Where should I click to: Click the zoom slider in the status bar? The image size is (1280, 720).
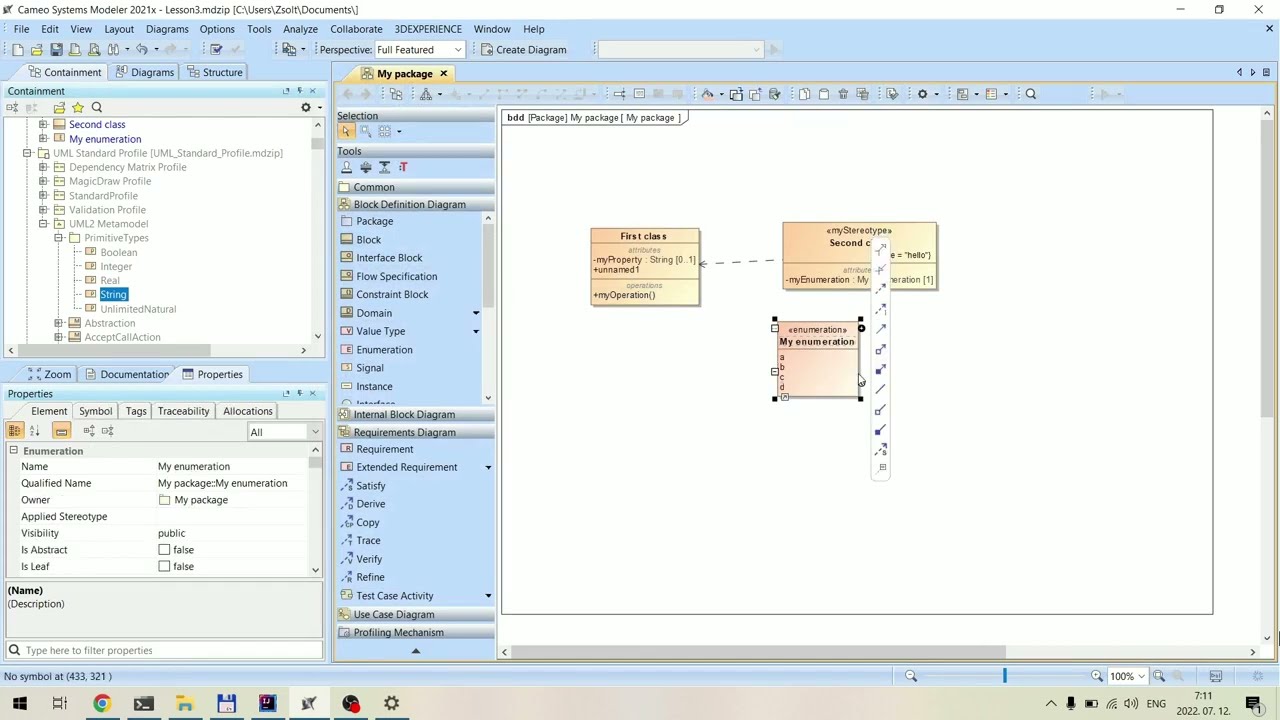point(1004,676)
